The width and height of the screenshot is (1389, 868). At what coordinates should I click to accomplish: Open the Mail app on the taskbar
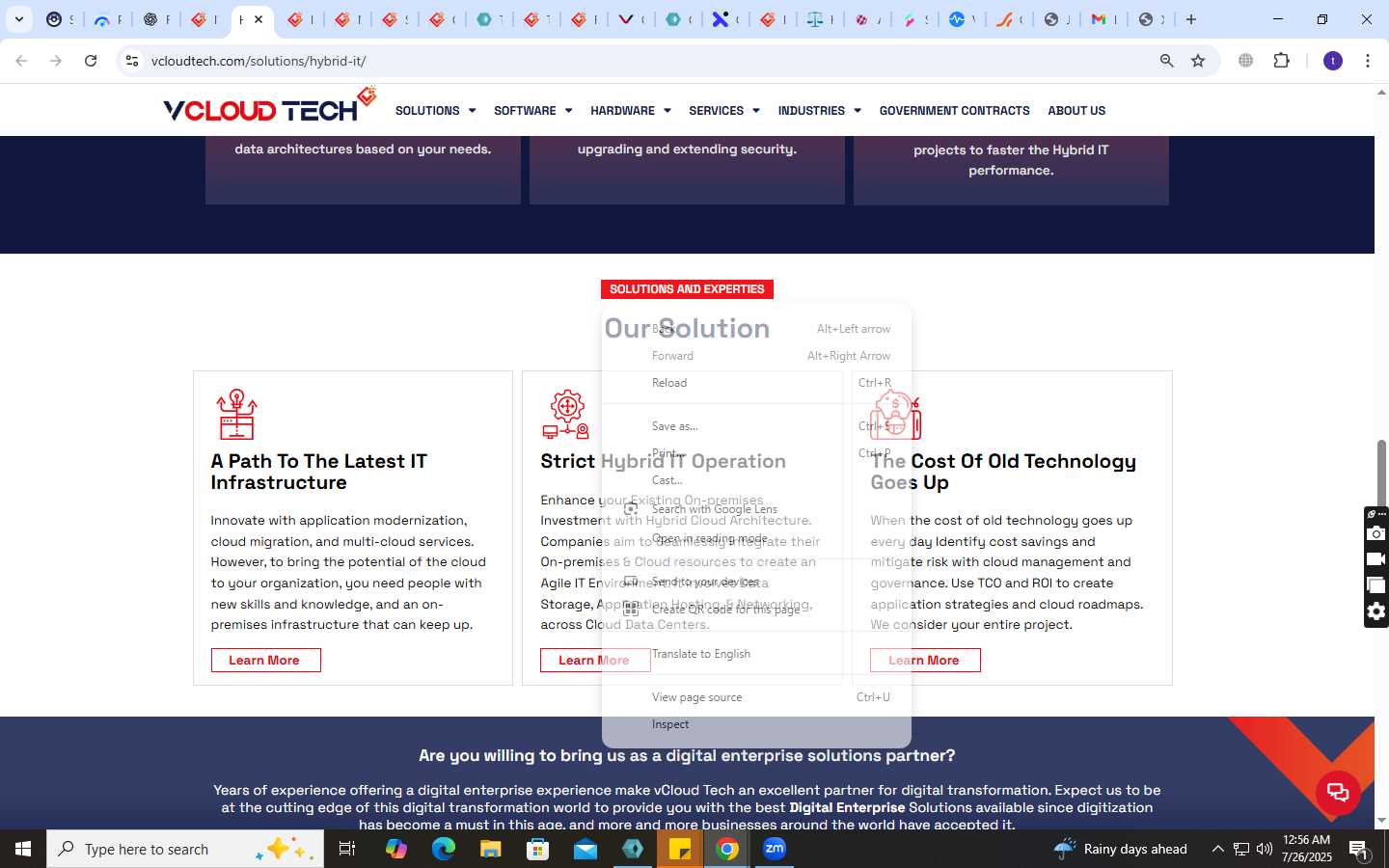click(x=586, y=849)
